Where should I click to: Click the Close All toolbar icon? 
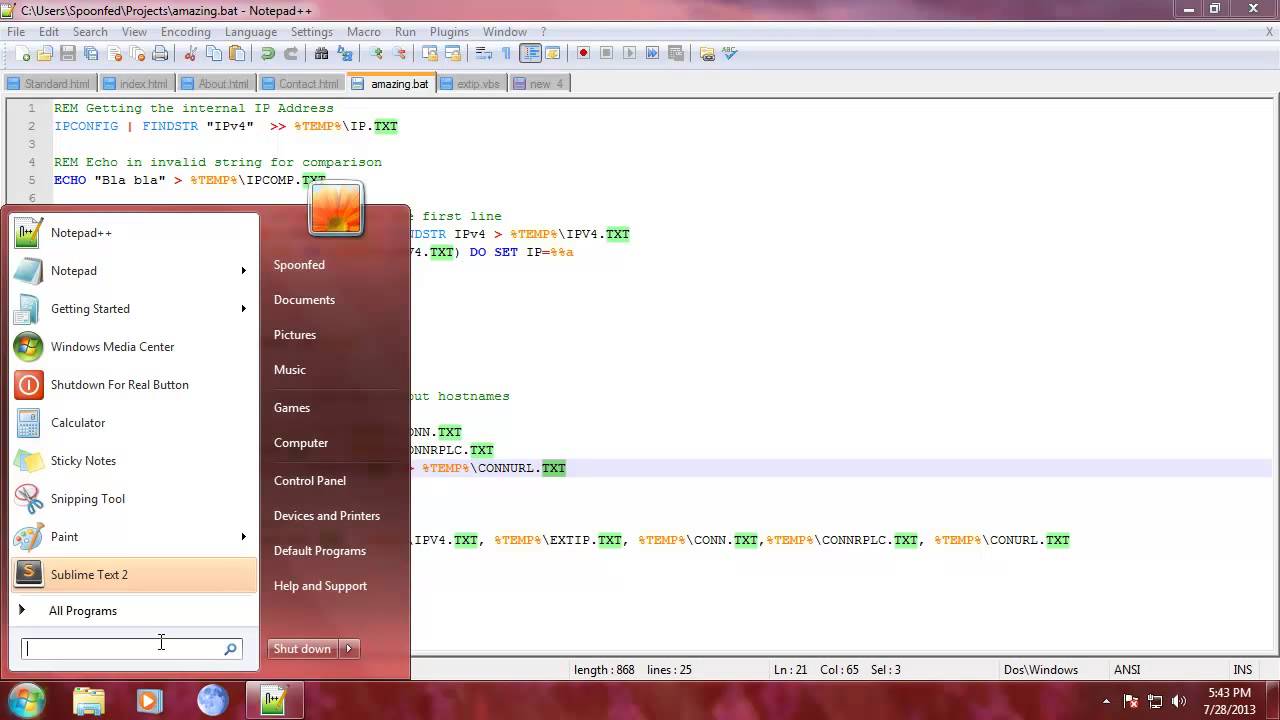click(x=137, y=54)
